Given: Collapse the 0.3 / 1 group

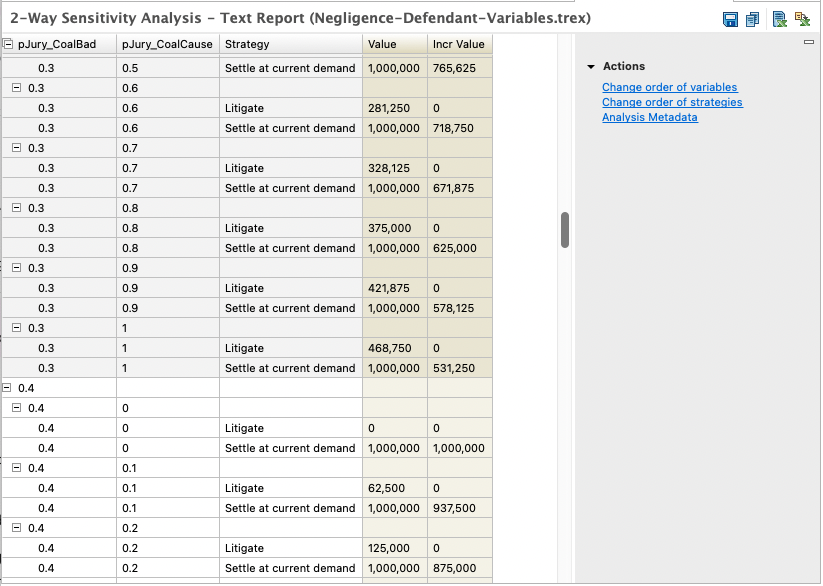Looking at the screenshot, I should (17, 328).
